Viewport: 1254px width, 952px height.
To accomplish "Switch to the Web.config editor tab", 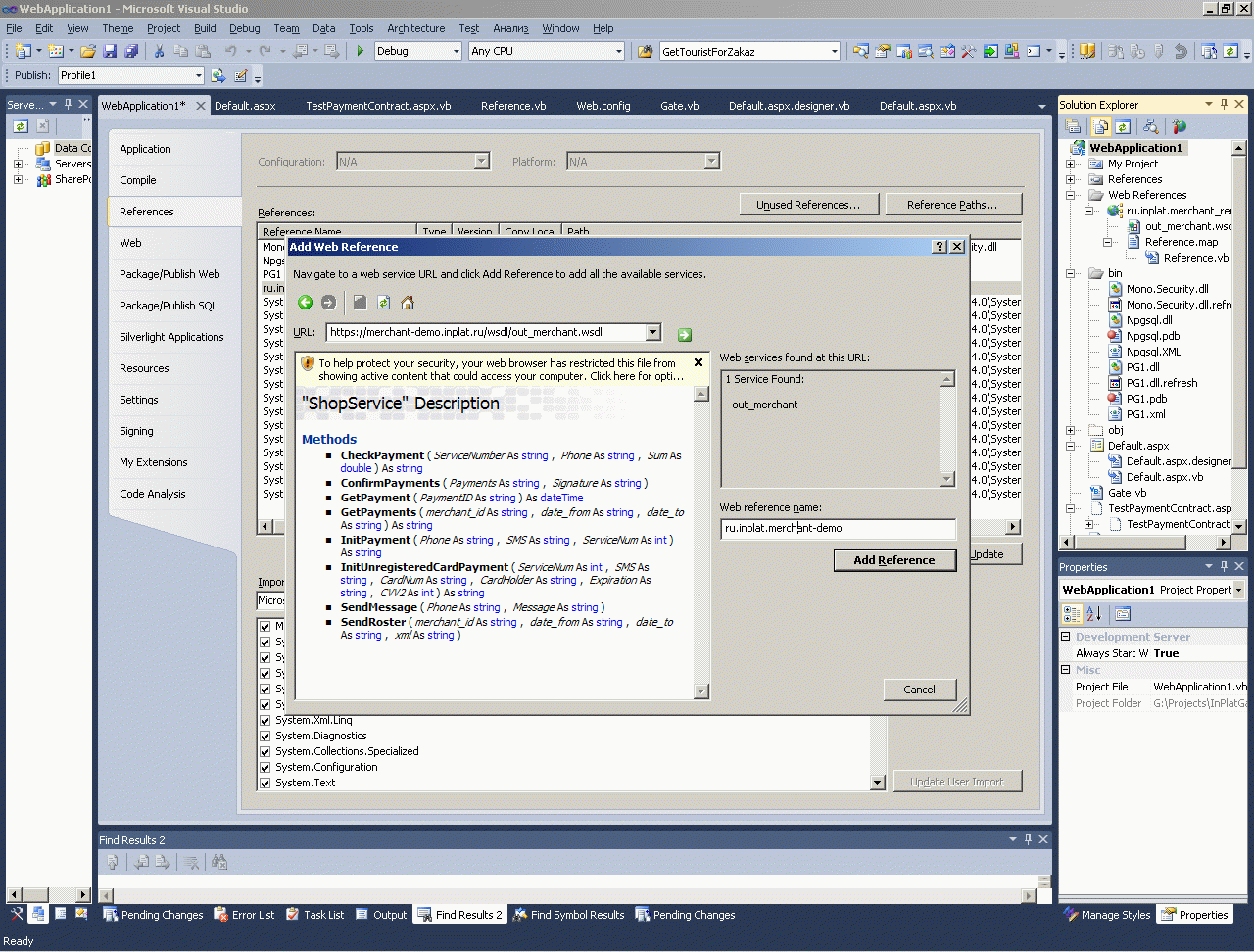I will pyautogui.click(x=603, y=106).
